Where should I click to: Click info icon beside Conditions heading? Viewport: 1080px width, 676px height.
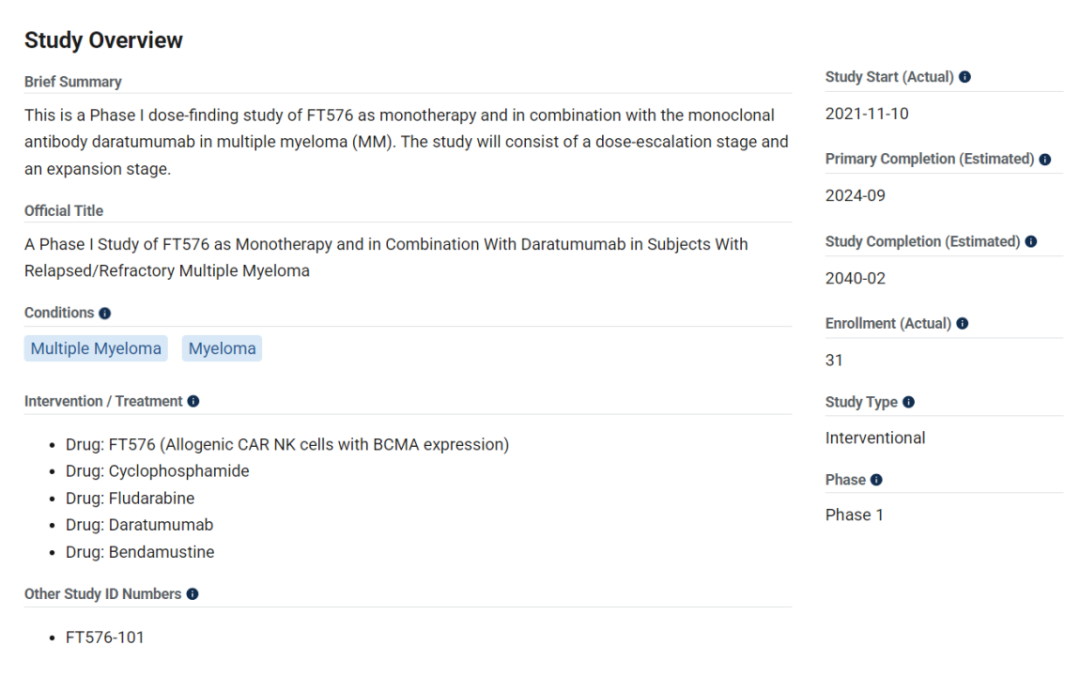tap(105, 314)
